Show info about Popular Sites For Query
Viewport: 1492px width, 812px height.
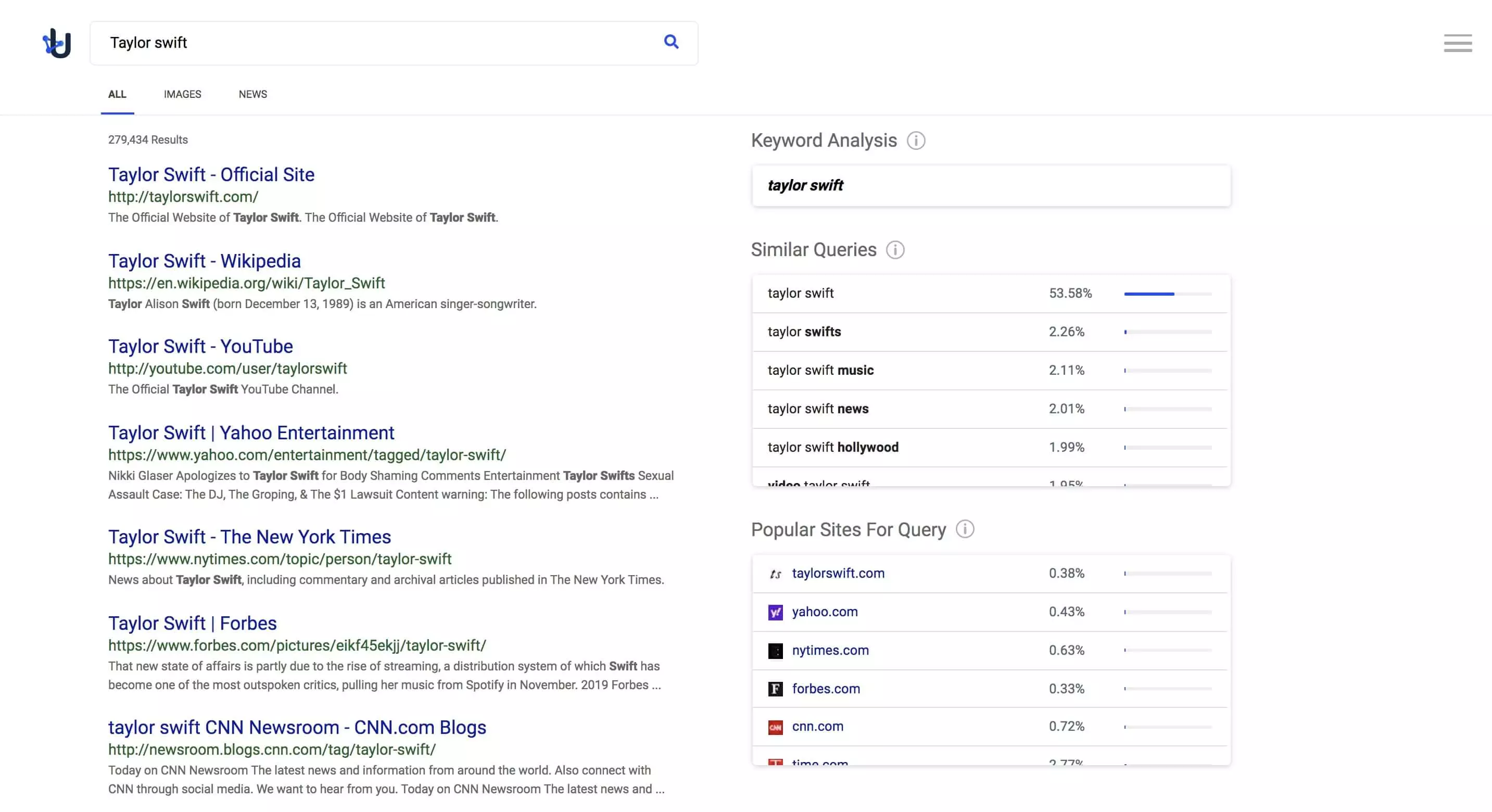964,529
